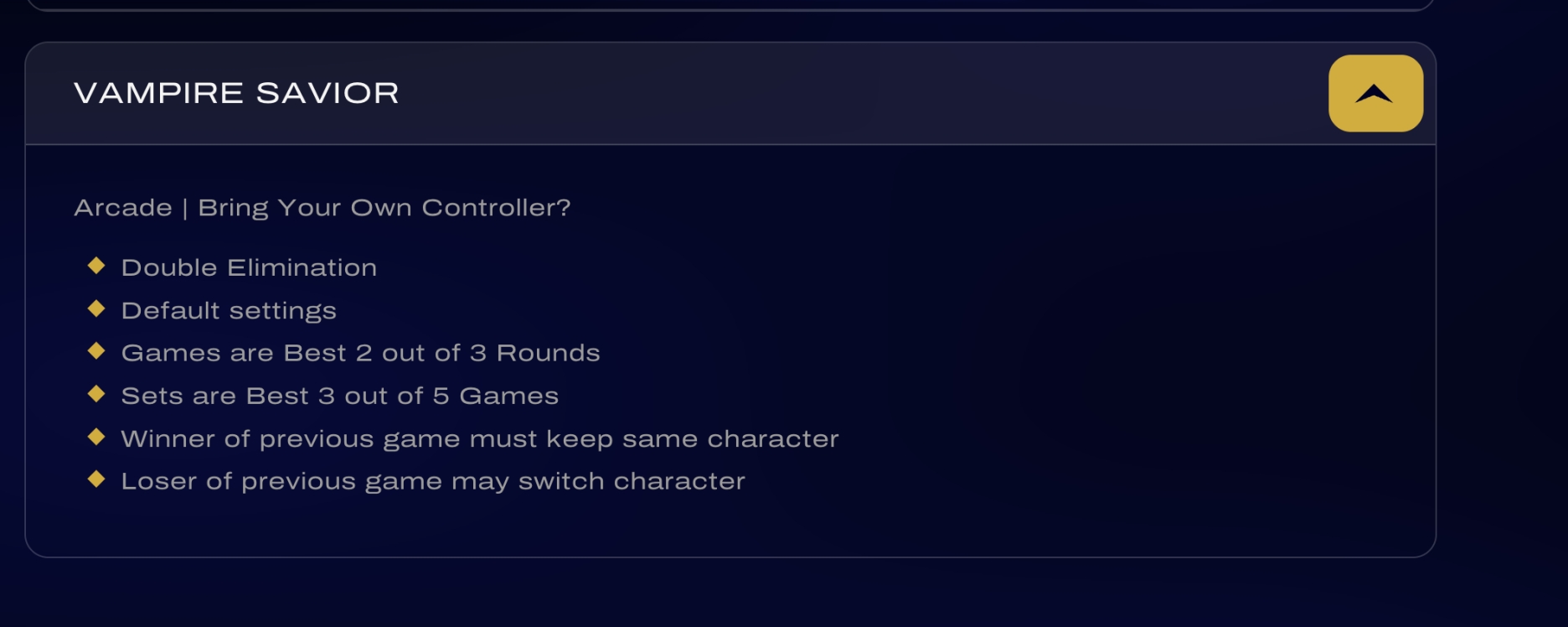The width and height of the screenshot is (1568, 627).
Task: Click the pipe separator after Arcade
Action: coord(185,208)
